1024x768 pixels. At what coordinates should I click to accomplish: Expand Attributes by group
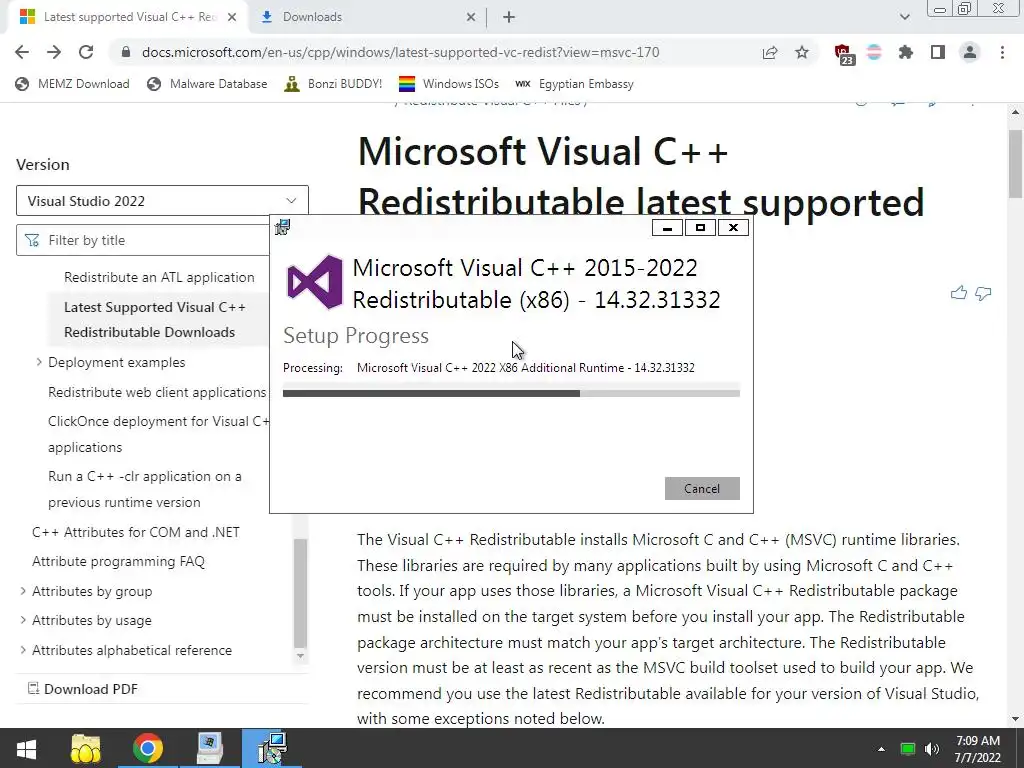coord(24,591)
